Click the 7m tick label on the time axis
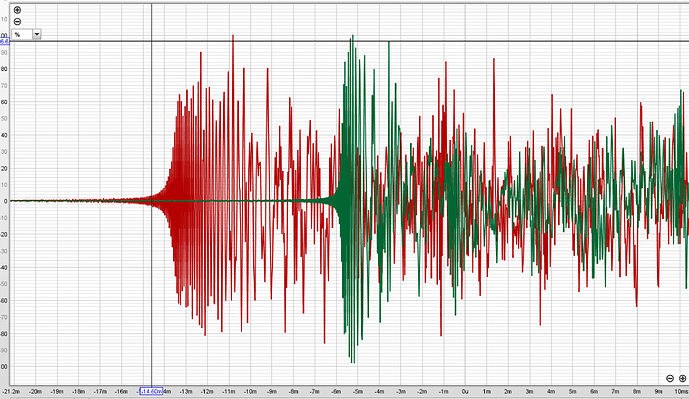 pos(616,392)
